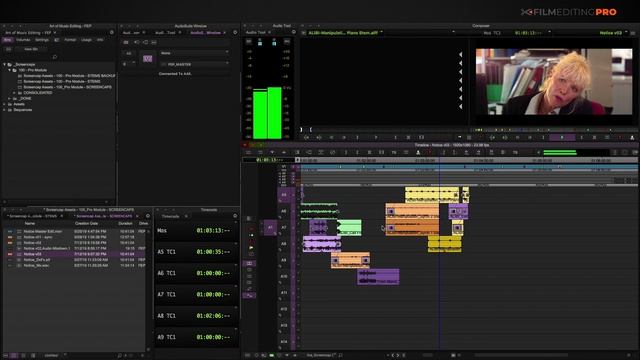Viewport: 640px width, 360px height.
Task: Open the AudioSuite plug-in selection dropdown showing None
Action: 194,53
